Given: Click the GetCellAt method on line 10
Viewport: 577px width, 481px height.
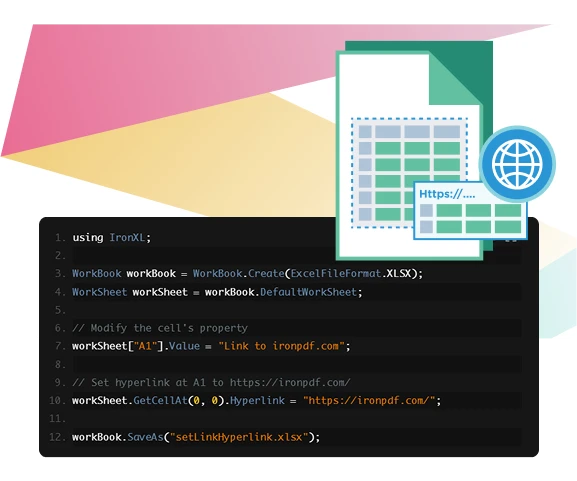Looking at the screenshot, I should click(x=160, y=400).
